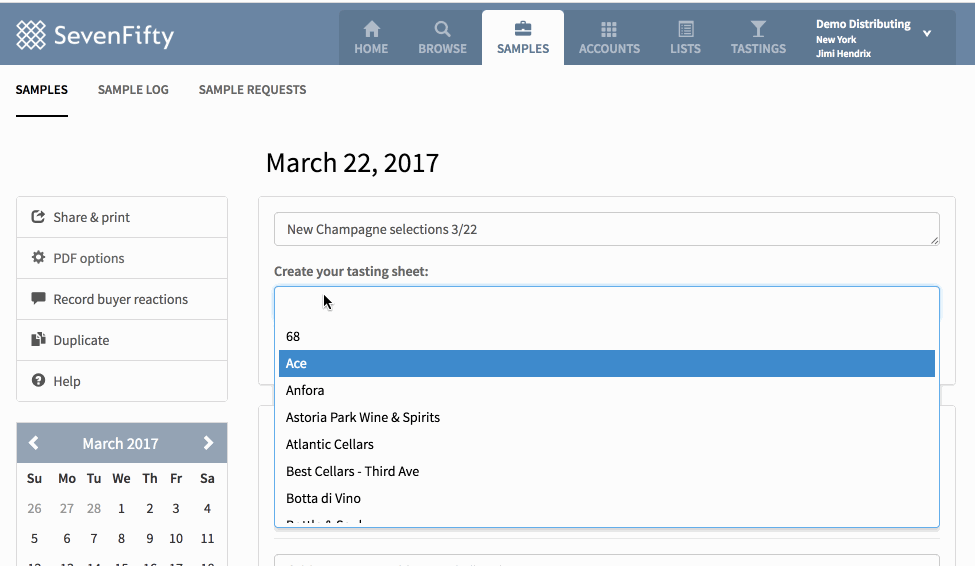The width and height of the screenshot is (975, 566).
Task: Open the HOME navigation tab
Action: (x=371, y=38)
